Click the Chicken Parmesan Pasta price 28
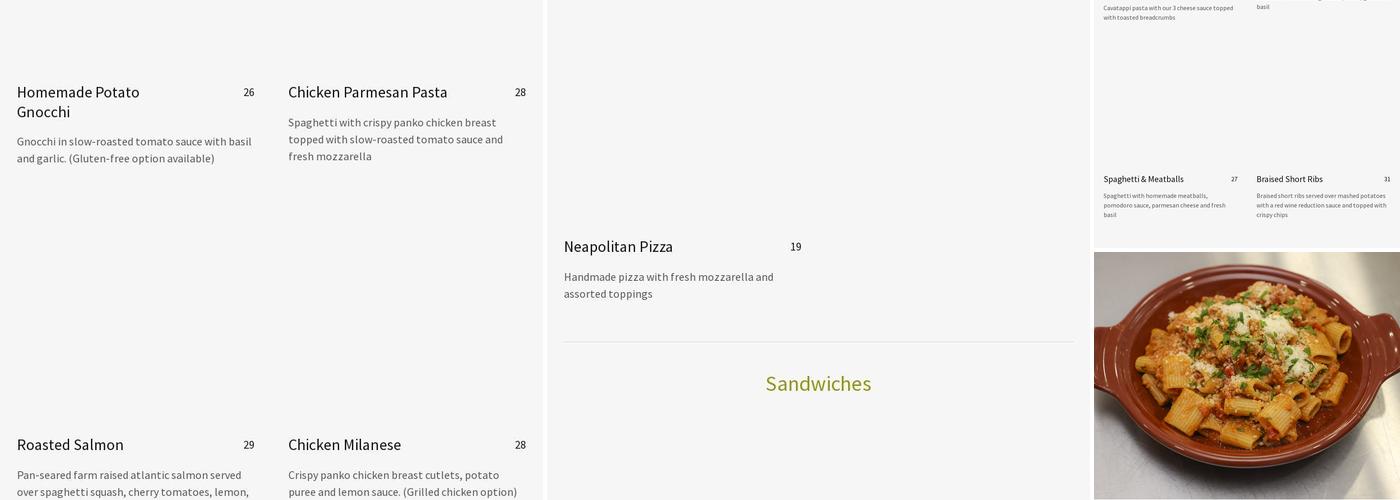The height and width of the screenshot is (500, 1400). coord(520,92)
